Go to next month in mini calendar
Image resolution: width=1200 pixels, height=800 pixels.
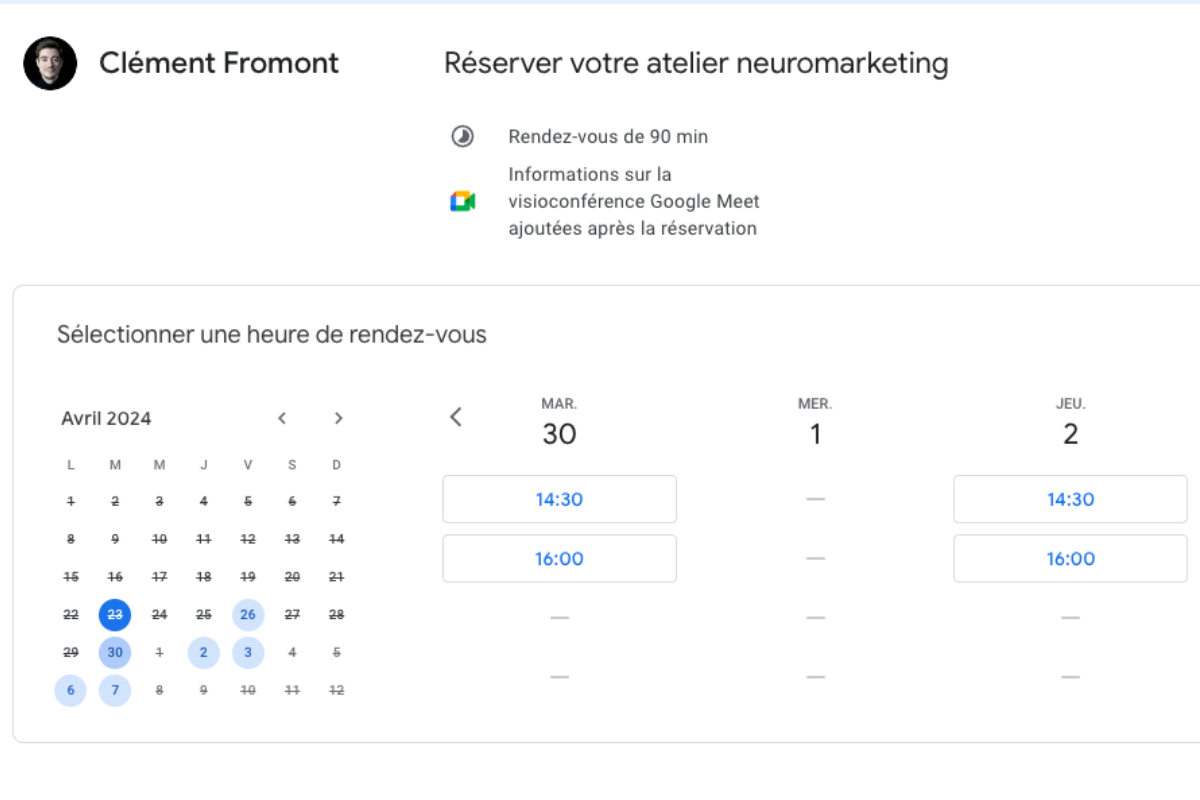coord(338,418)
